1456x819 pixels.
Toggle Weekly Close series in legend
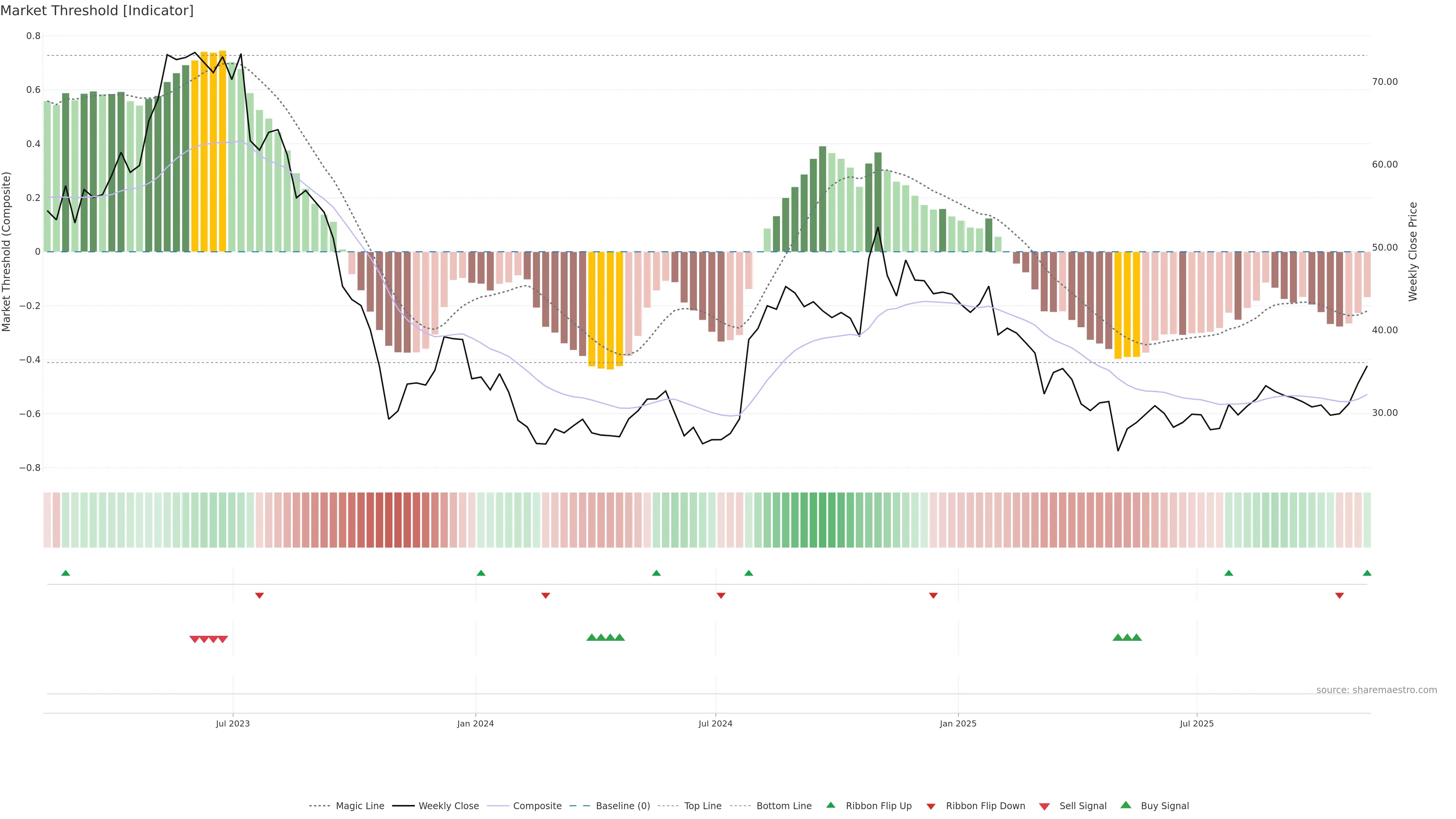[x=448, y=806]
